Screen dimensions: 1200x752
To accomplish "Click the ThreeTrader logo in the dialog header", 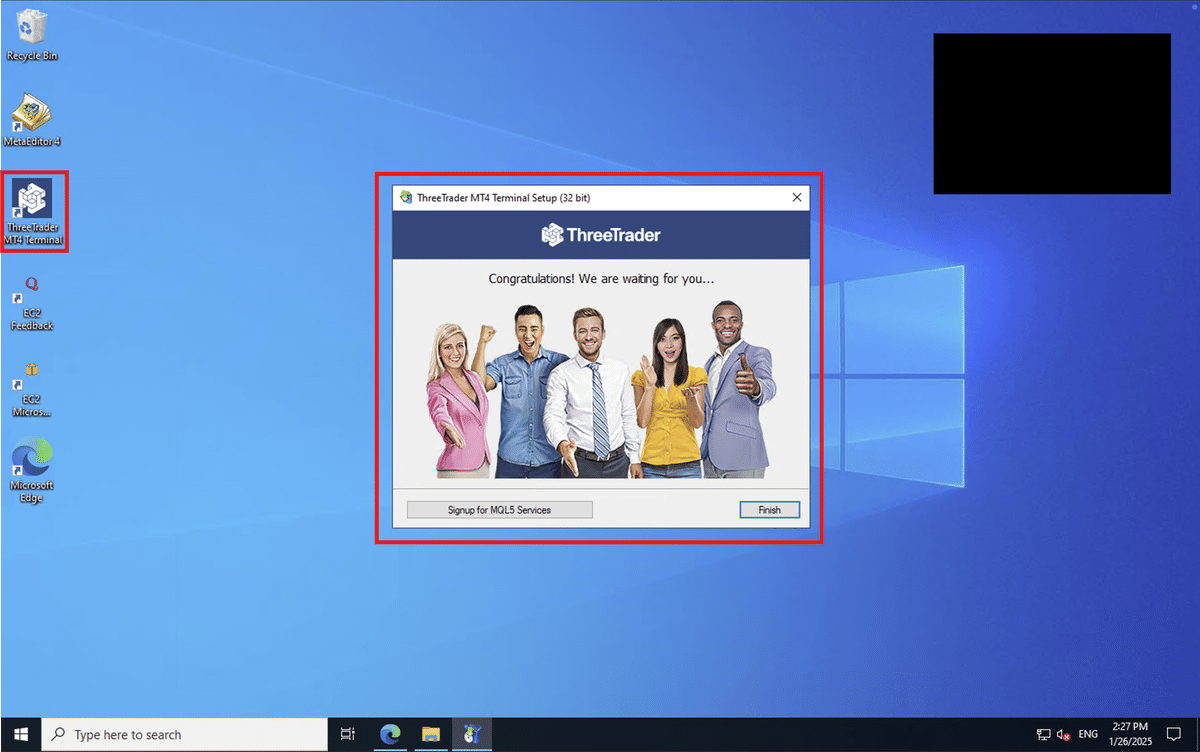I will click(600, 235).
